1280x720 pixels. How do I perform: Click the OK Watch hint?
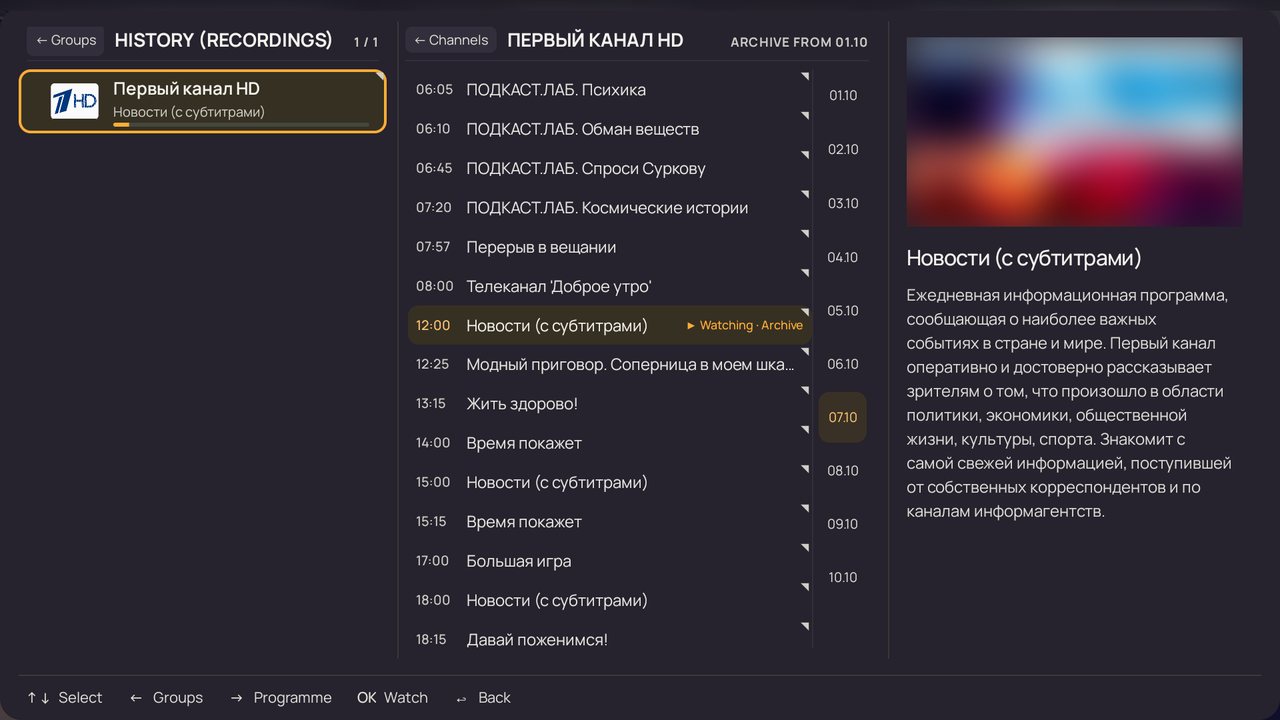pyautogui.click(x=392, y=698)
